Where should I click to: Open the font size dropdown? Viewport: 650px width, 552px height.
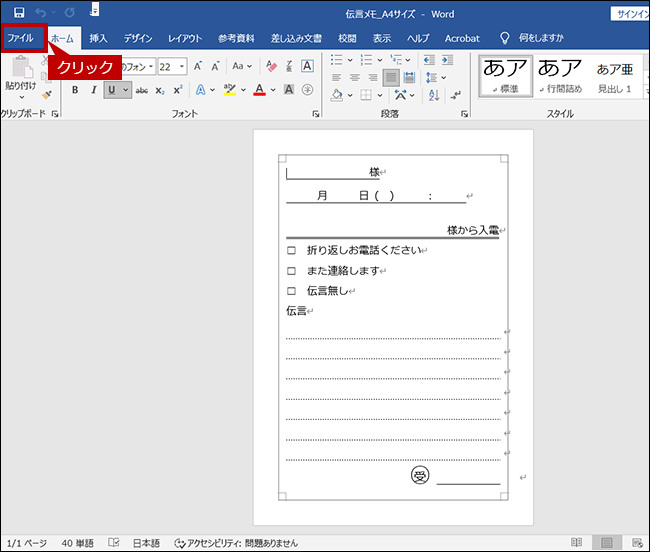tap(180, 66)
